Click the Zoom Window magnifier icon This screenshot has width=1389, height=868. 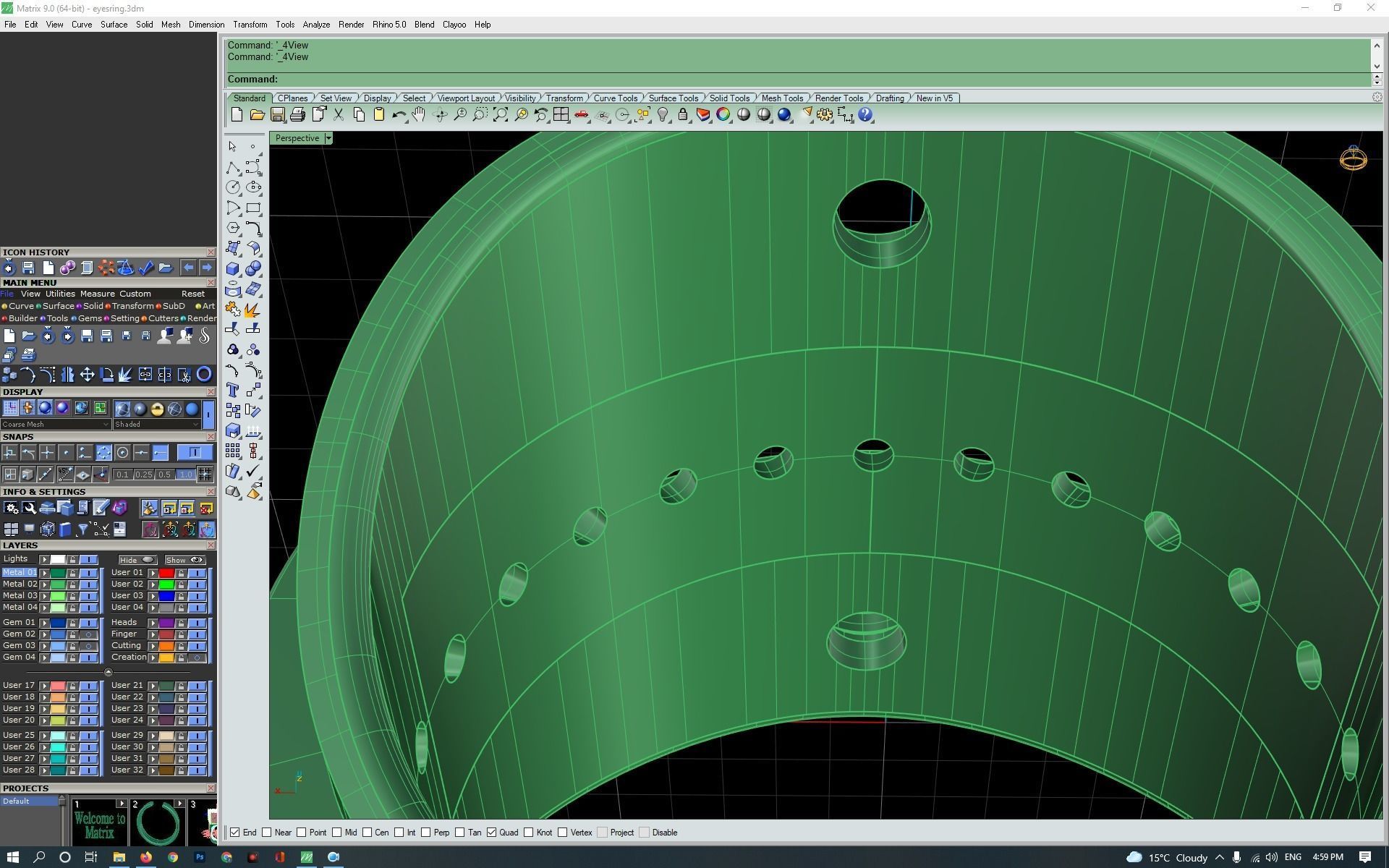[480, 114]
